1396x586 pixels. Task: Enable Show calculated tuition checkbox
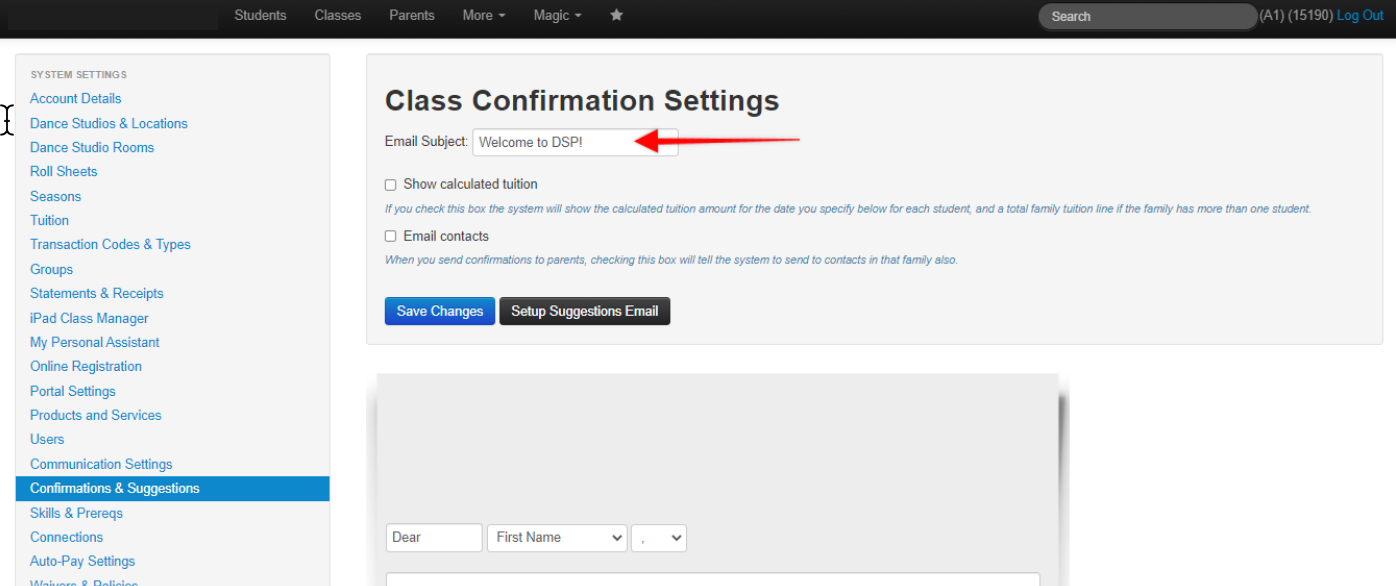(x=390, y=185)
